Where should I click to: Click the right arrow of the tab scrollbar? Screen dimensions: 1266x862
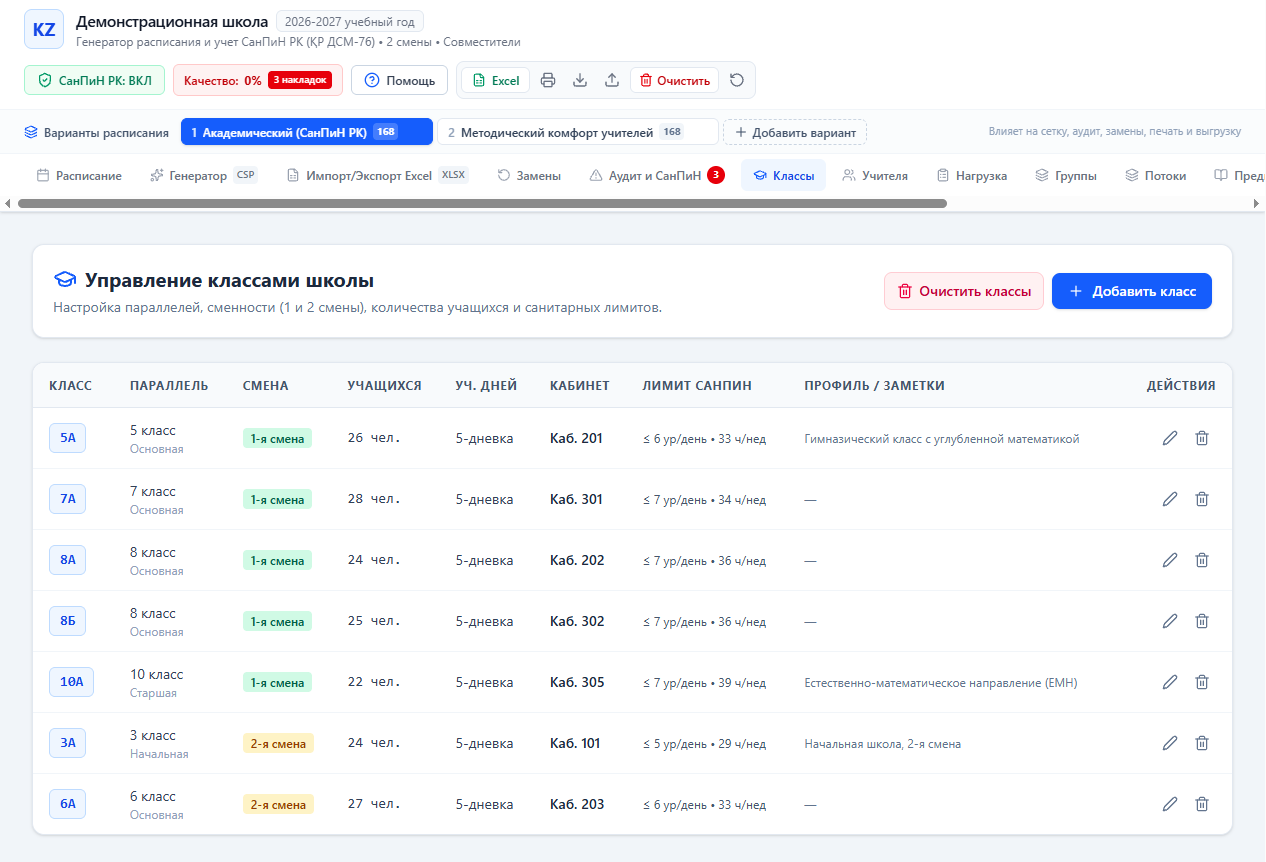tap(1257, 203)
